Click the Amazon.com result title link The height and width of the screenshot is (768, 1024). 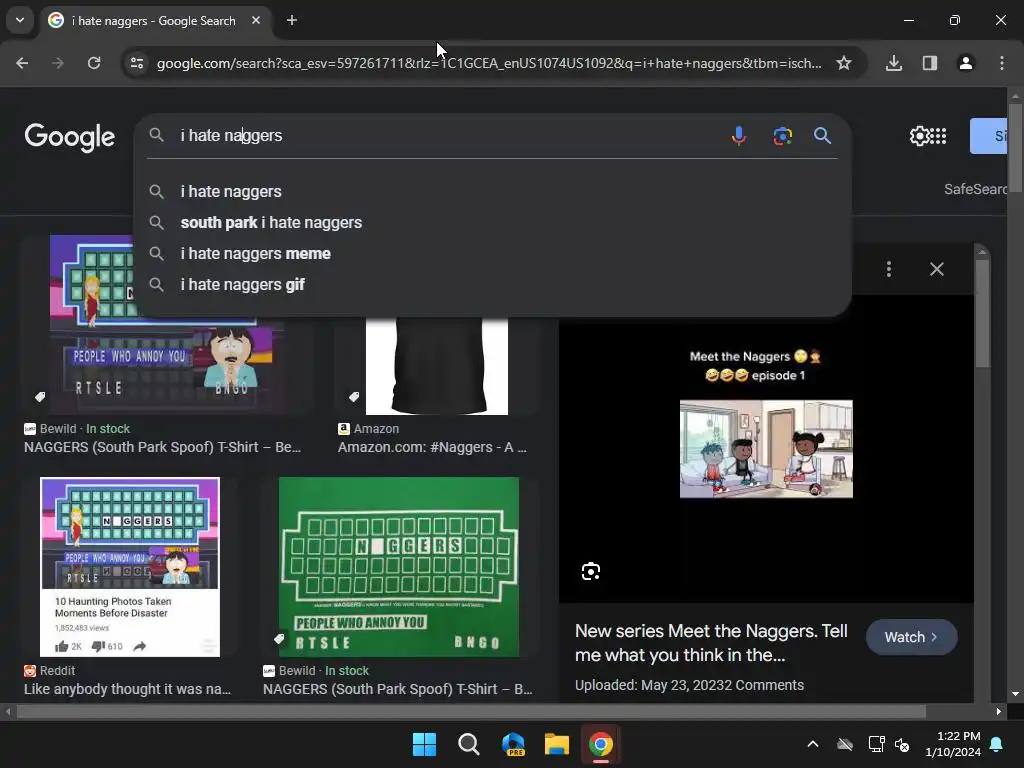(432, 447)
